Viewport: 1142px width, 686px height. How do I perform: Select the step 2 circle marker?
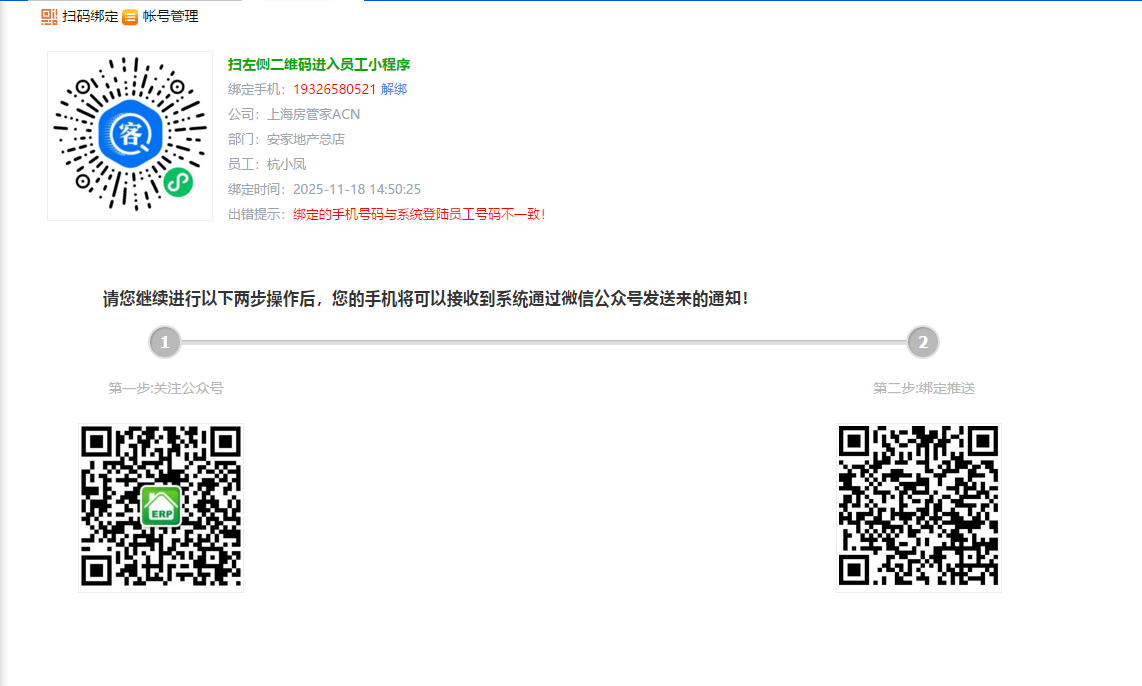click(x=922, y=342)
